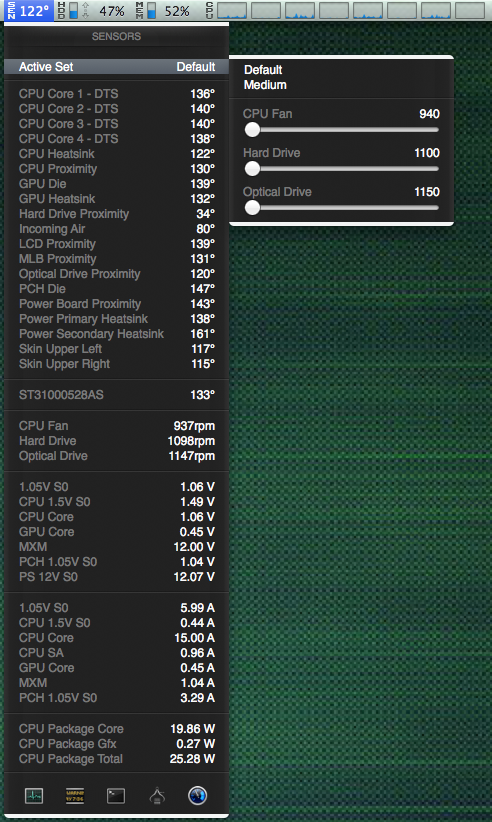Select the Power Board Proximity row
Screen dimensions: 492x822
pos(116,304)
